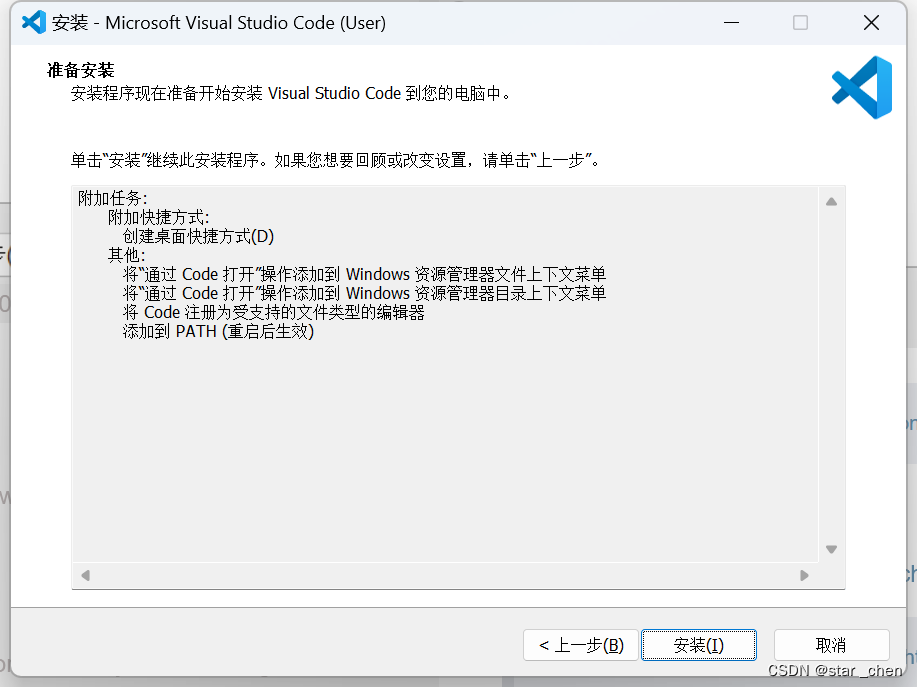Select the 创建桌面快捷方式(D) line

coord(198,236)
